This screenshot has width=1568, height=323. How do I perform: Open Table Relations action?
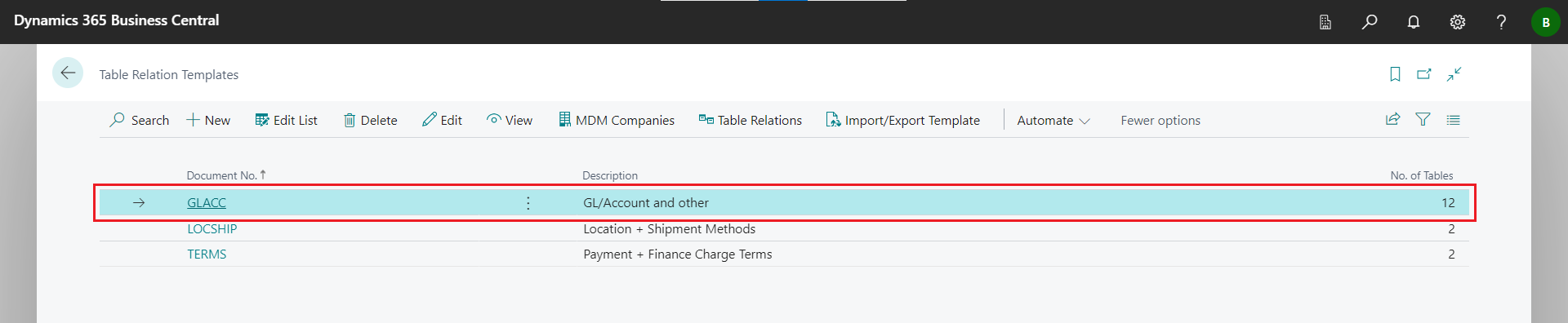point(751,120)
